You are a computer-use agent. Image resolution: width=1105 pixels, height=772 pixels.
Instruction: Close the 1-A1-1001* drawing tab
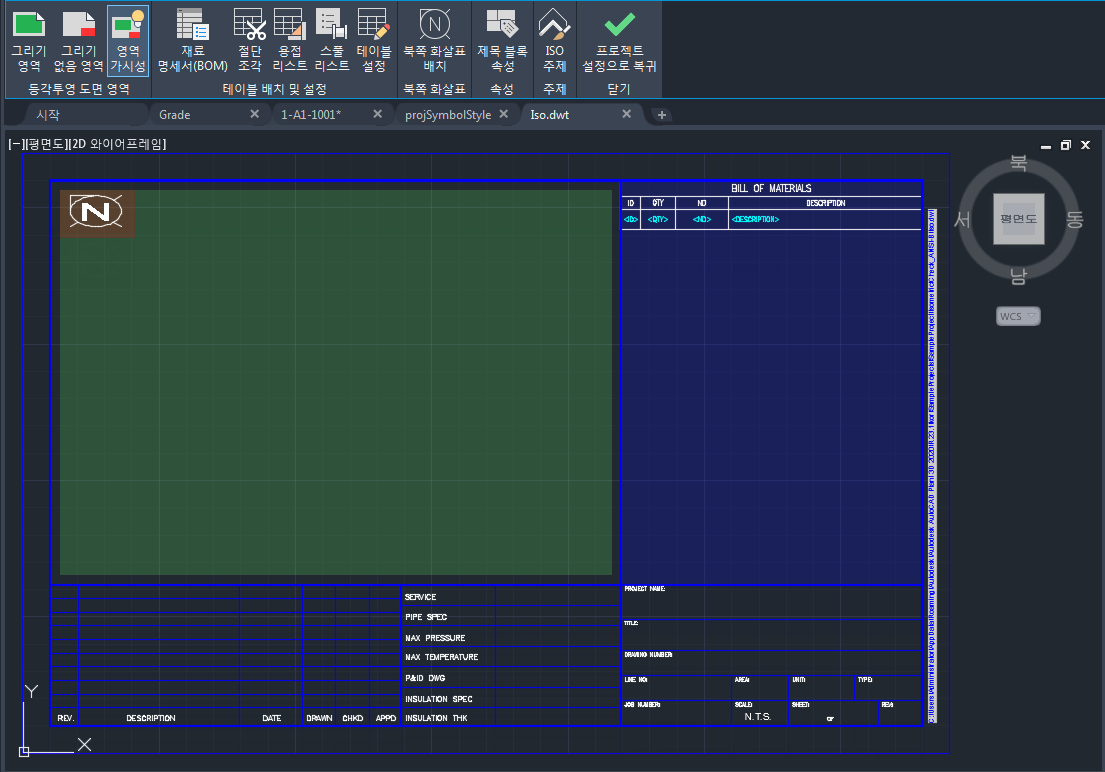click(x=377, y=114)
